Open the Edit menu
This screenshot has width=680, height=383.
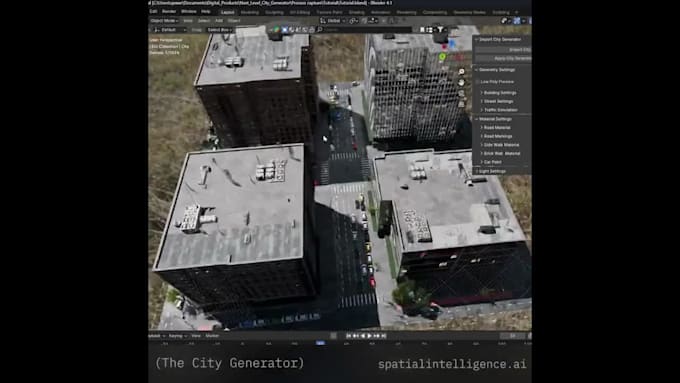[x=153, y=12]
